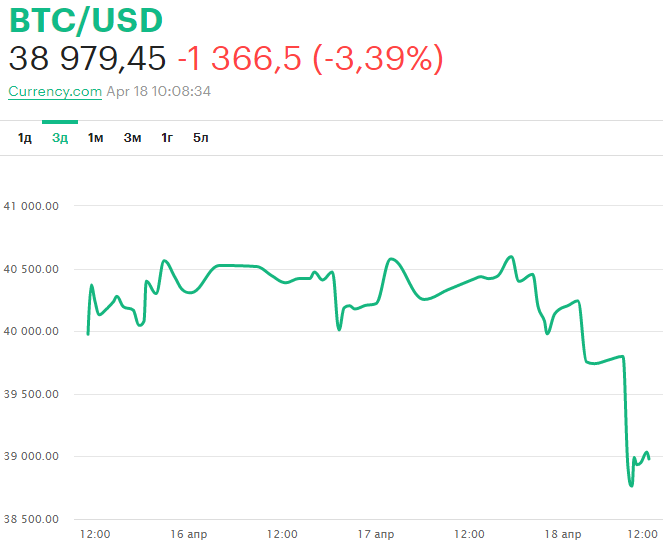664x550 pixels.
Task: Click the 40 500.00 price axis label
Action: 33,269
